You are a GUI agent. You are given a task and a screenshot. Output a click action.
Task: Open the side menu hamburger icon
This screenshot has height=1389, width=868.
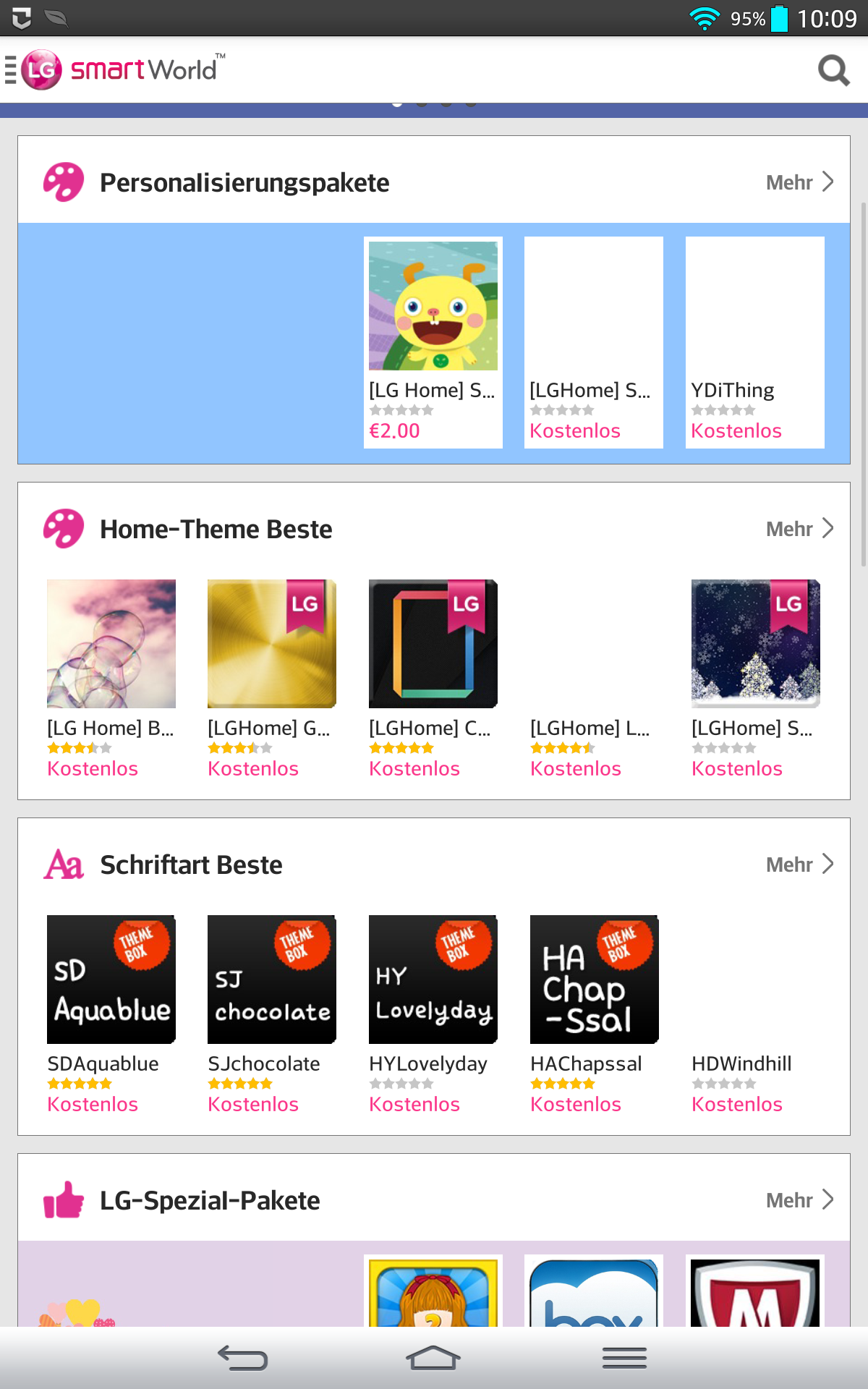[x=10, y=70]
